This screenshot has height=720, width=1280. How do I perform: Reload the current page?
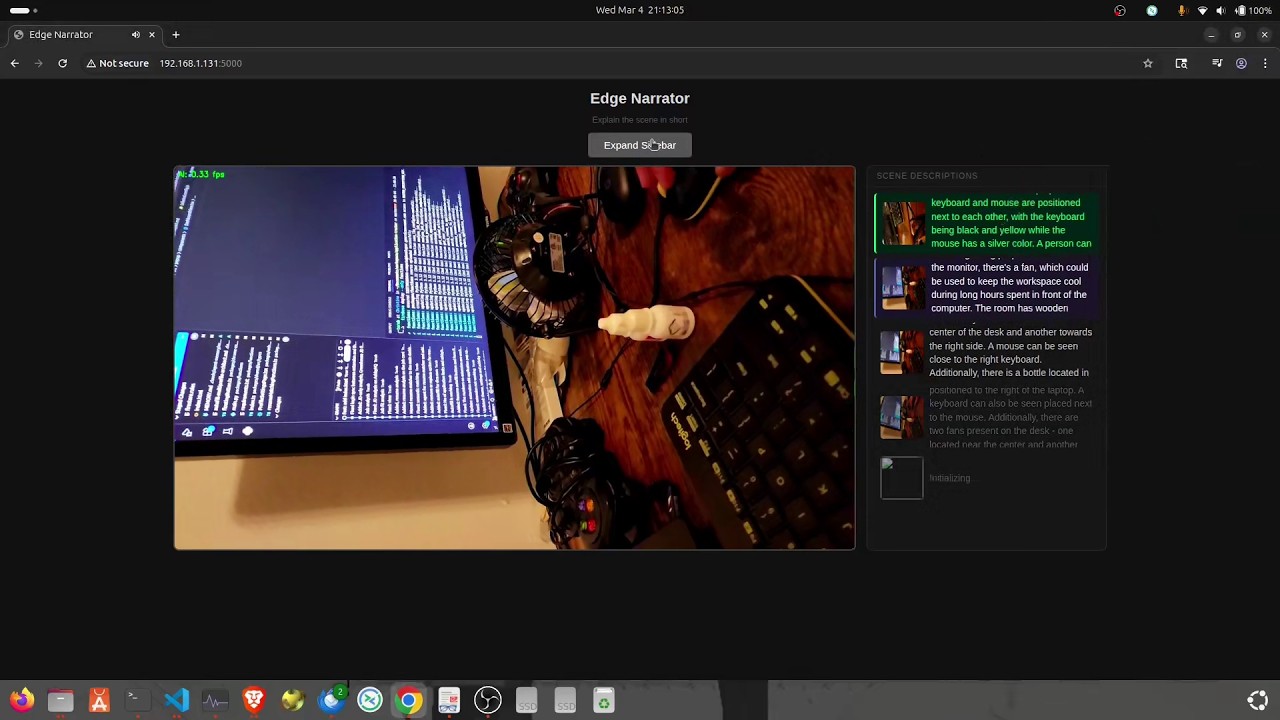pyautogui.click(x=62, y=63)
